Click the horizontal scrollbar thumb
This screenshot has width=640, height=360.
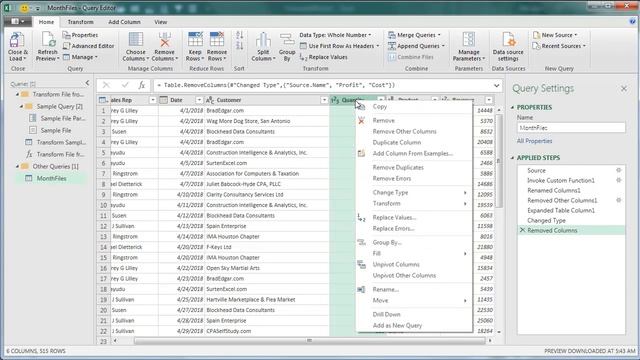[309, 340]
